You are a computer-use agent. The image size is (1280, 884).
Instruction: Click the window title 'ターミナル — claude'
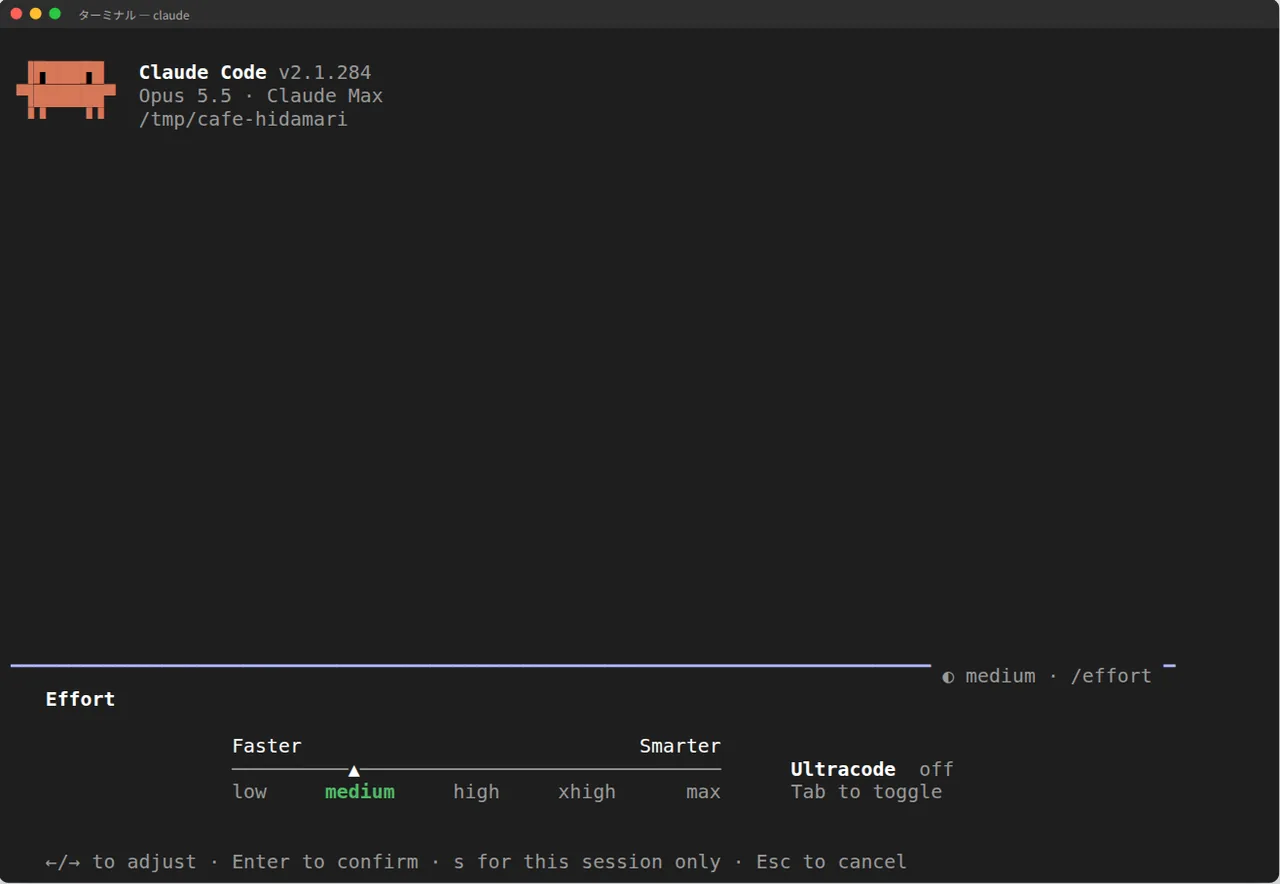(x=134, y=15)
